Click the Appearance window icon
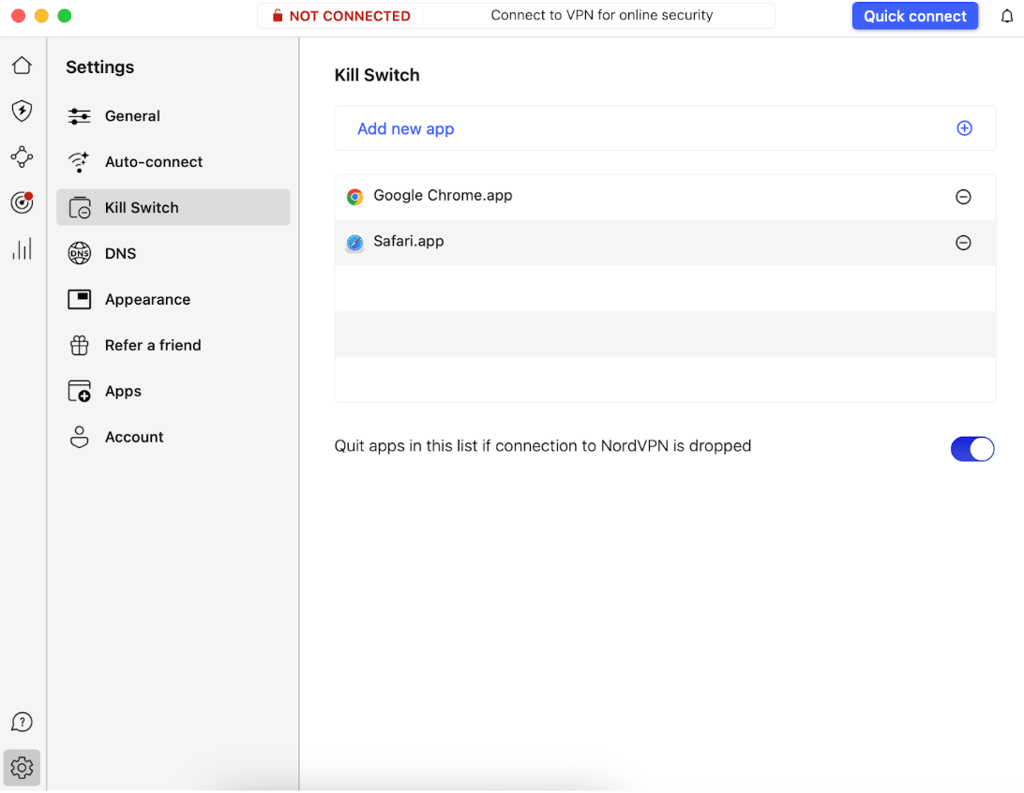1024x793 pixels. click(80, 299)
